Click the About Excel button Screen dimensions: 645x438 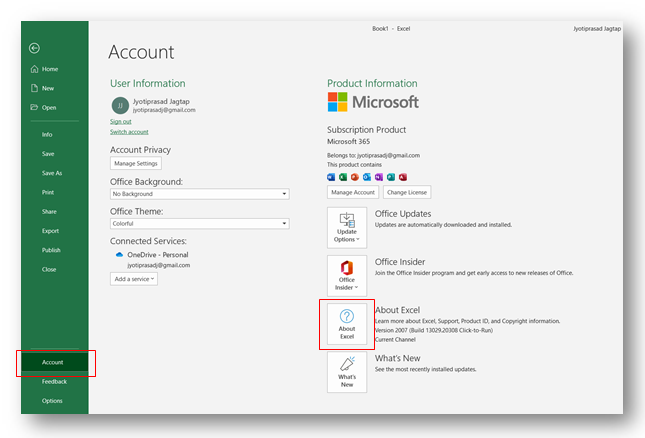coord(347,324)
